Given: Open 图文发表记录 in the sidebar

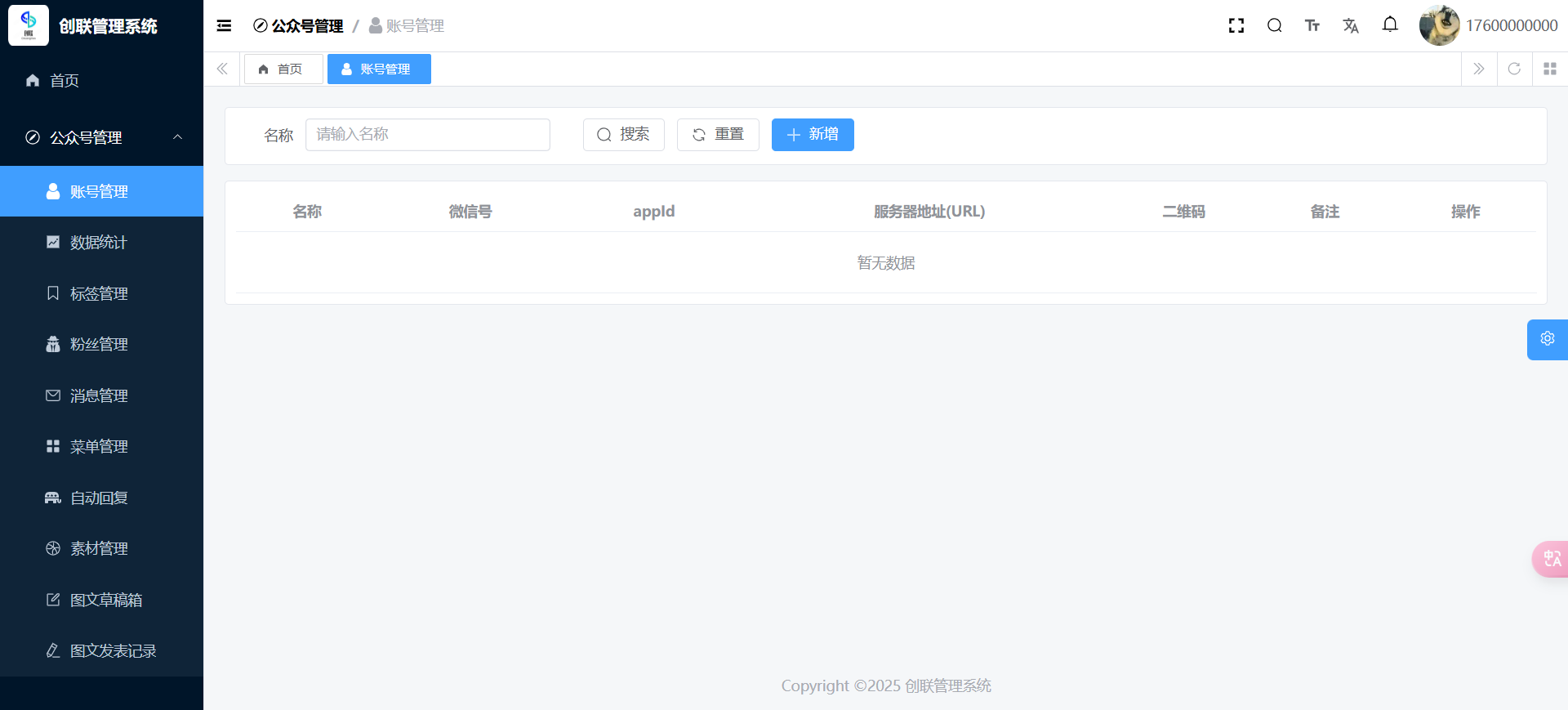Looking at the screenshot, I should click(x=101, y=651).
